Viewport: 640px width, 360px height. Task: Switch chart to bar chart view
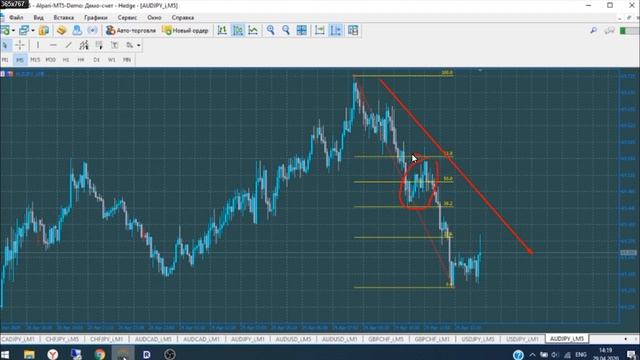[222, 30]
